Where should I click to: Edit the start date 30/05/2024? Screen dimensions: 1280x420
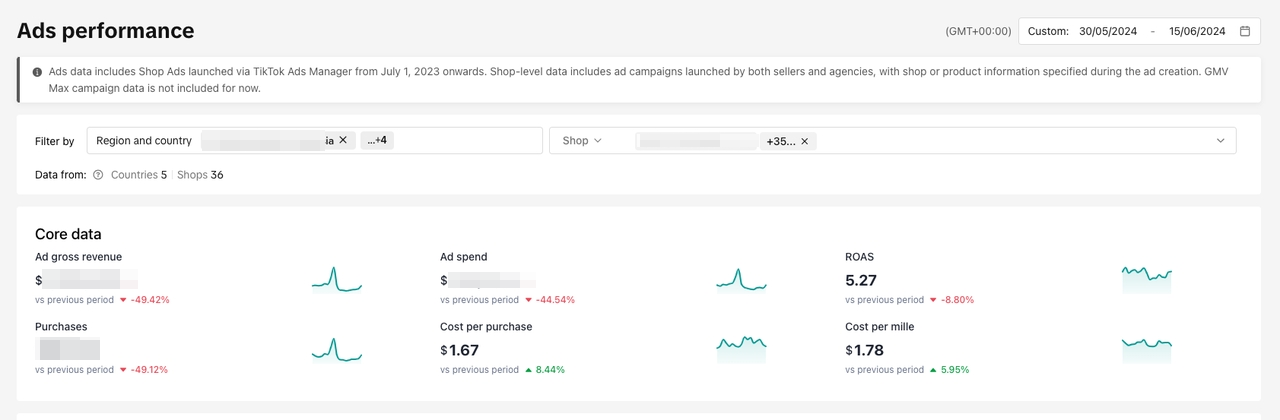(x=1107, y=31)
